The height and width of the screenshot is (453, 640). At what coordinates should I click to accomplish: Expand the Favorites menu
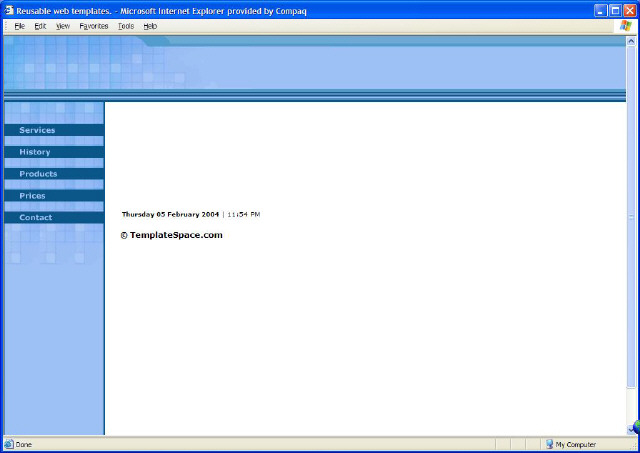pos(94,26)
